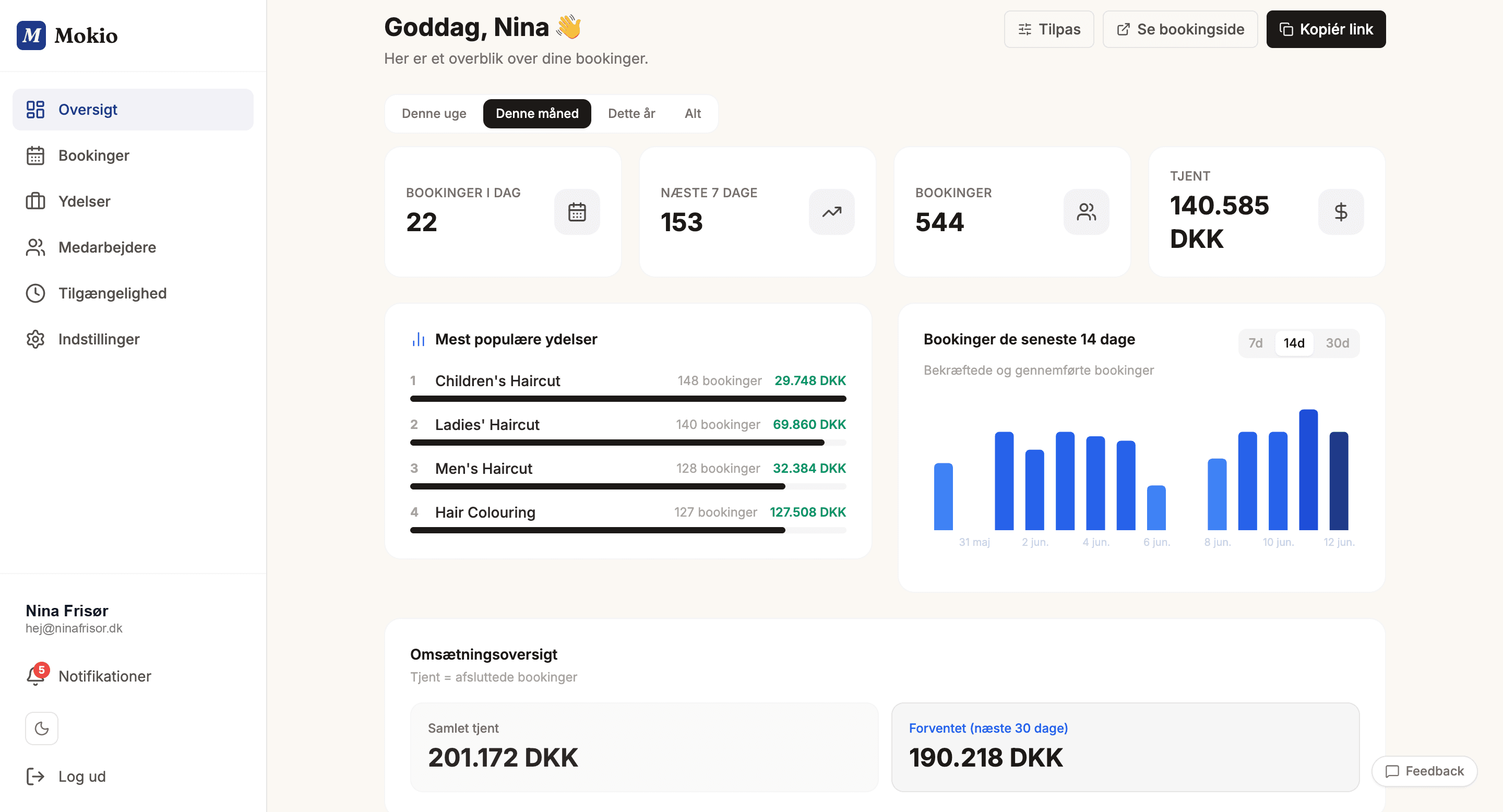The height and width of the screenshot is (812, 1503).
Task: Click the 29.748 DKK revenue value
Action: [810, 381]
